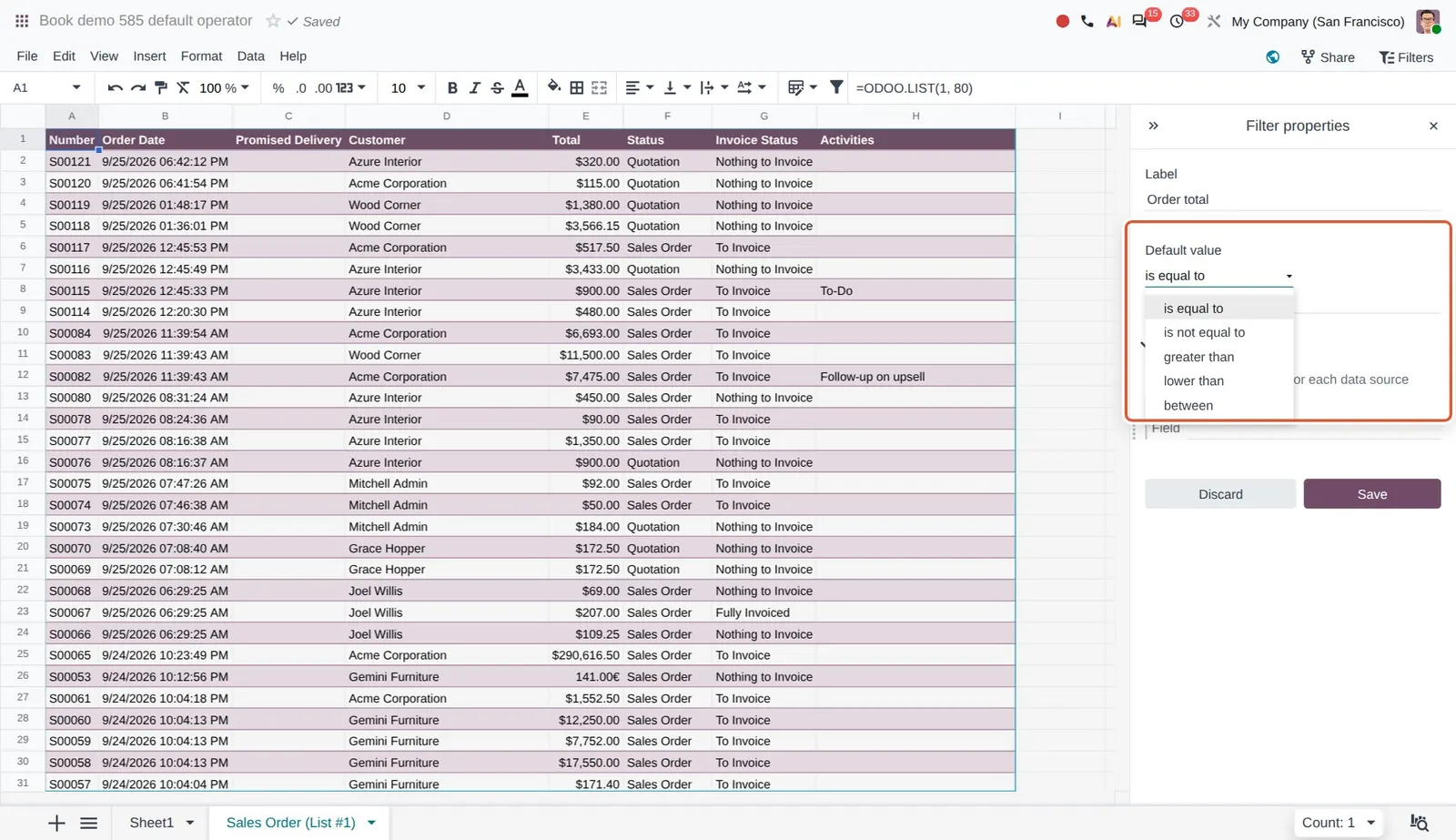1456x840 pixels.
Task: Open activities clock with 33 badge
Action: [1178, 21]
